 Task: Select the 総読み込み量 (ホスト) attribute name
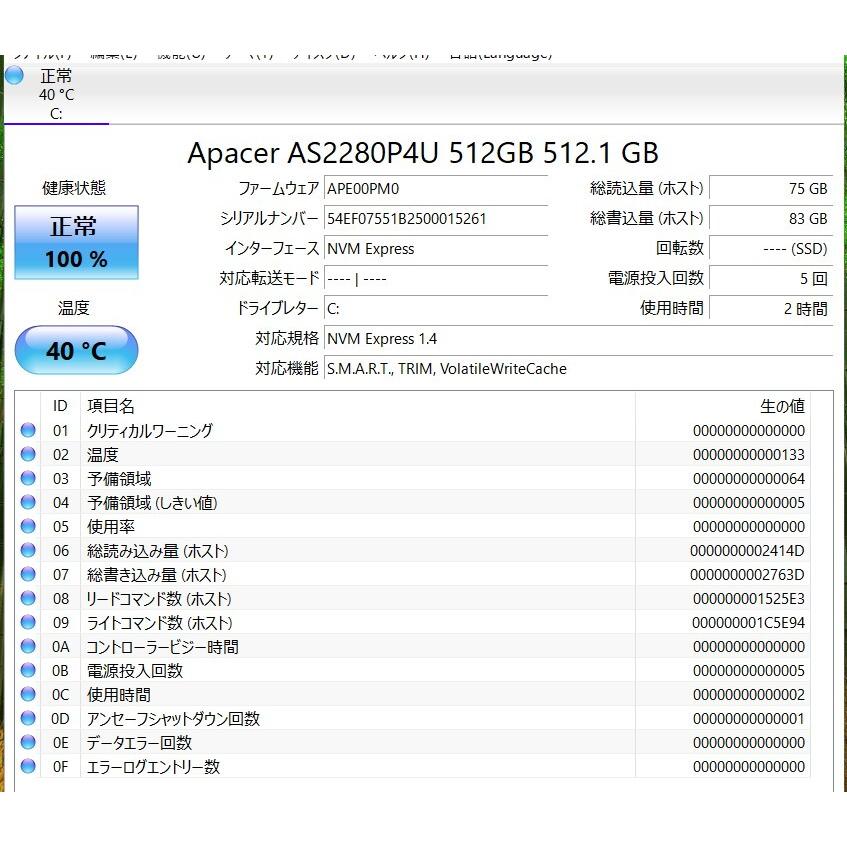point(158,551)
